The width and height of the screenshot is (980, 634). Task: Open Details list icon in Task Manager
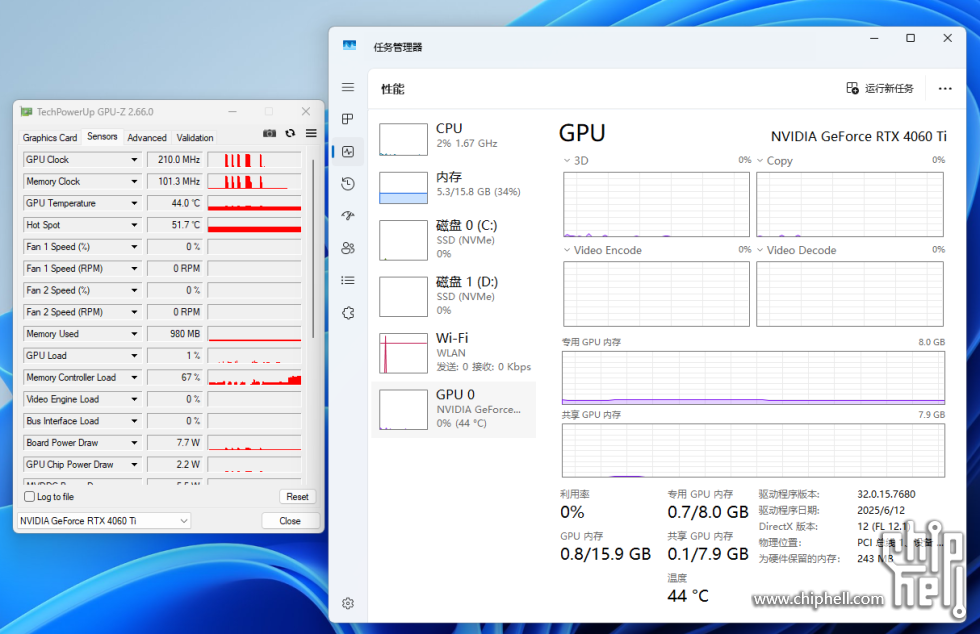click(348, 280)
